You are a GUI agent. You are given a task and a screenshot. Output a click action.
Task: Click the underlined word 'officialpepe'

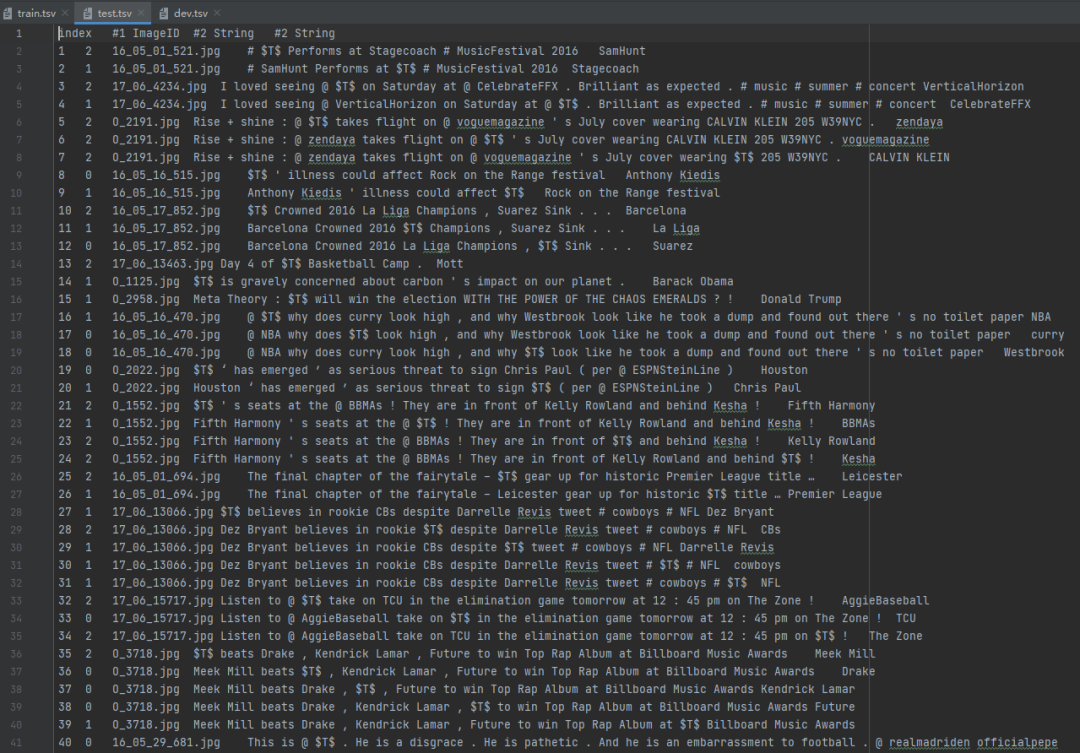point(1017,743)
